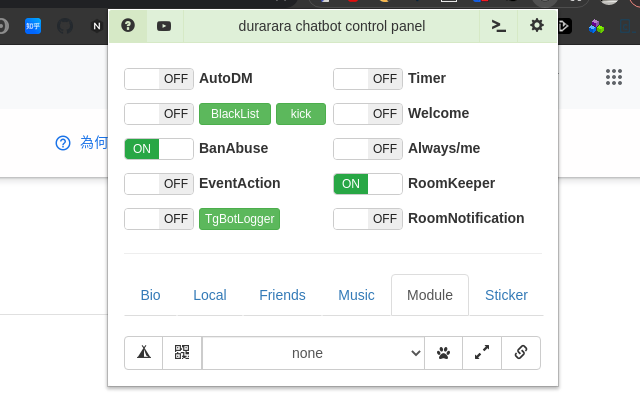Toggle the Timer switch
Image resolution: width=640 pixels, height=400 pixels.
coord(368,79)
